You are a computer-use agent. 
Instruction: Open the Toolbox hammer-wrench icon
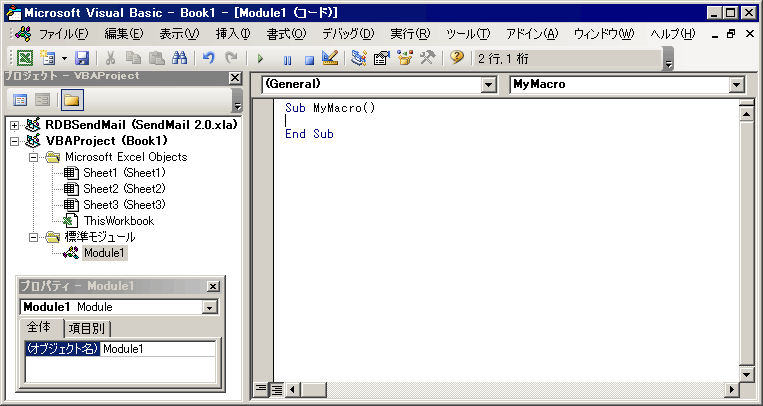tap(427, 58)
